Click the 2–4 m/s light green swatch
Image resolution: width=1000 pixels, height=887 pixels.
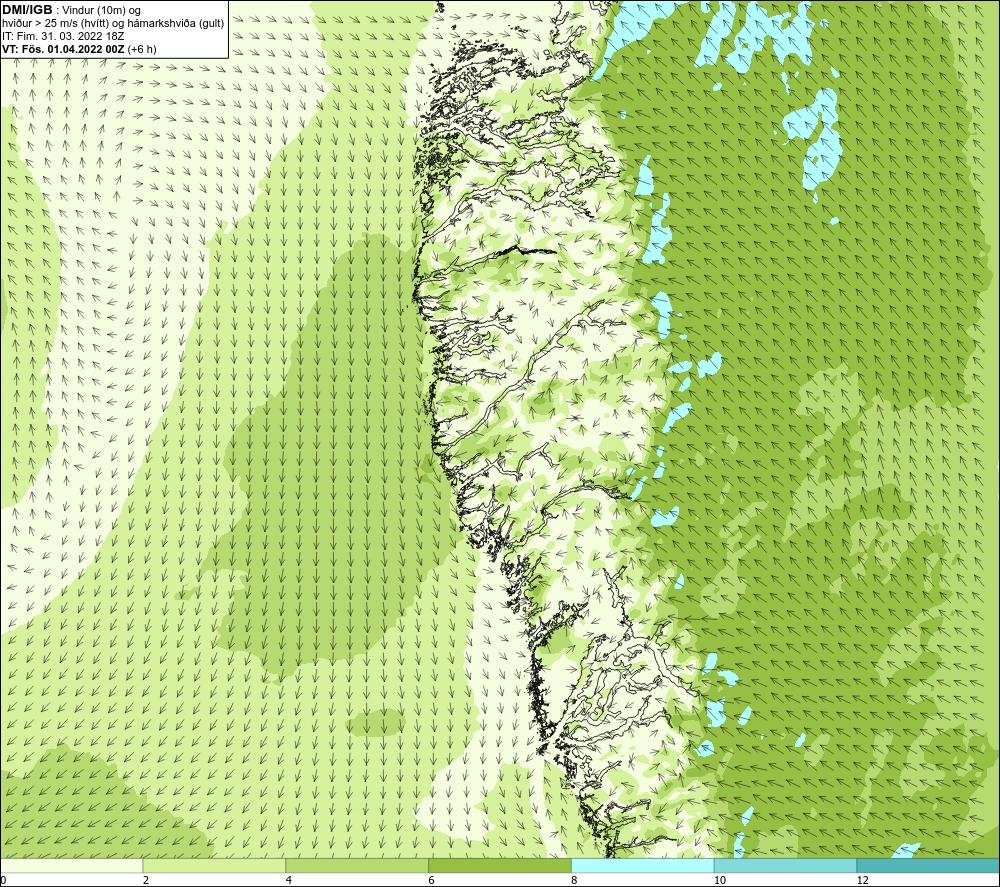point(214,865)
